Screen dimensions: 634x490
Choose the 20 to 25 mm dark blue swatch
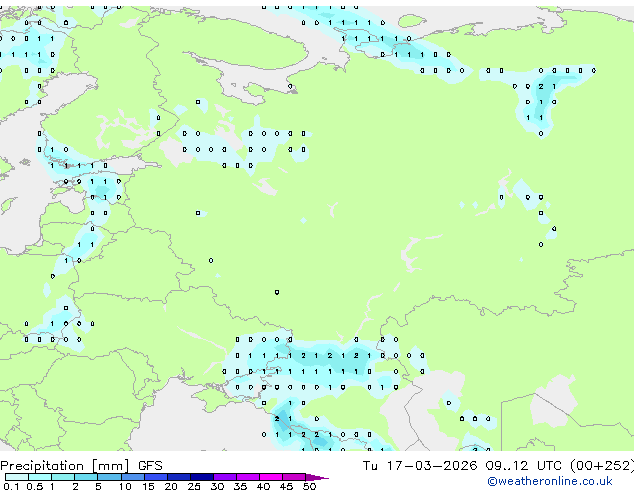[179, 477]
